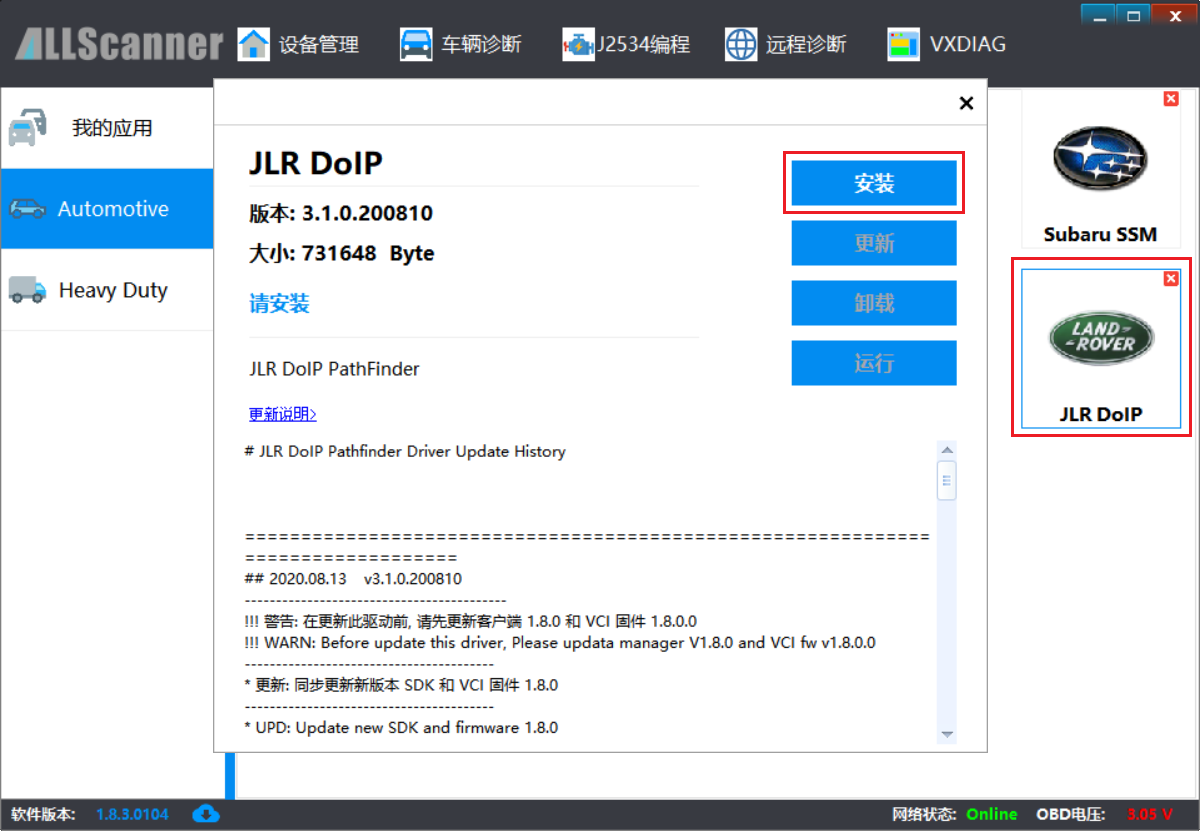The width and height of the screenshot is (1200, 831).
Task: Click the 我的应用 cars icon
Action: point(27,128)
